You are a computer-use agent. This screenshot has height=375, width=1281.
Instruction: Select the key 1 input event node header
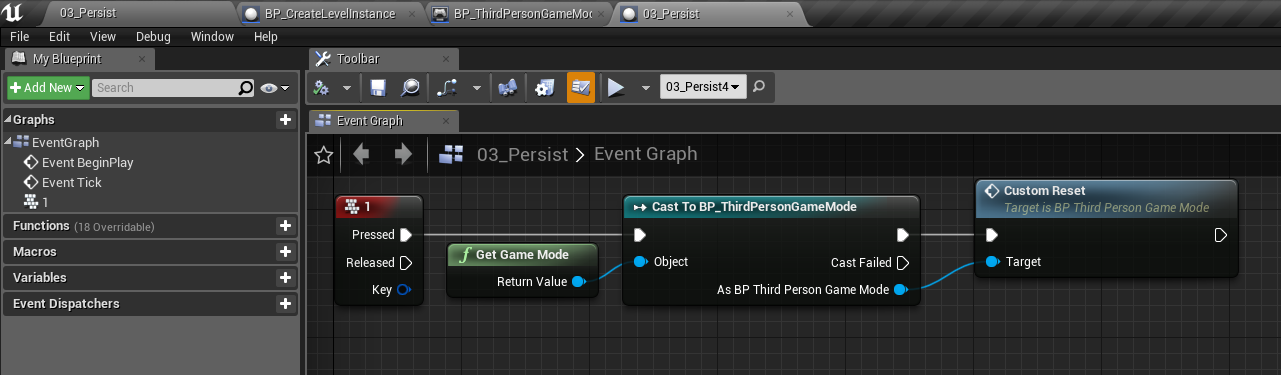pos(379,207)
